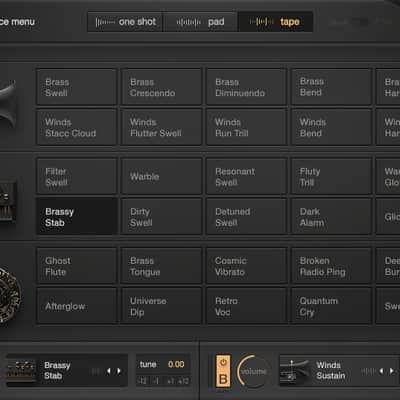Raise the tune by 12 semitones
400x400 pixels.
pos(183,381)
